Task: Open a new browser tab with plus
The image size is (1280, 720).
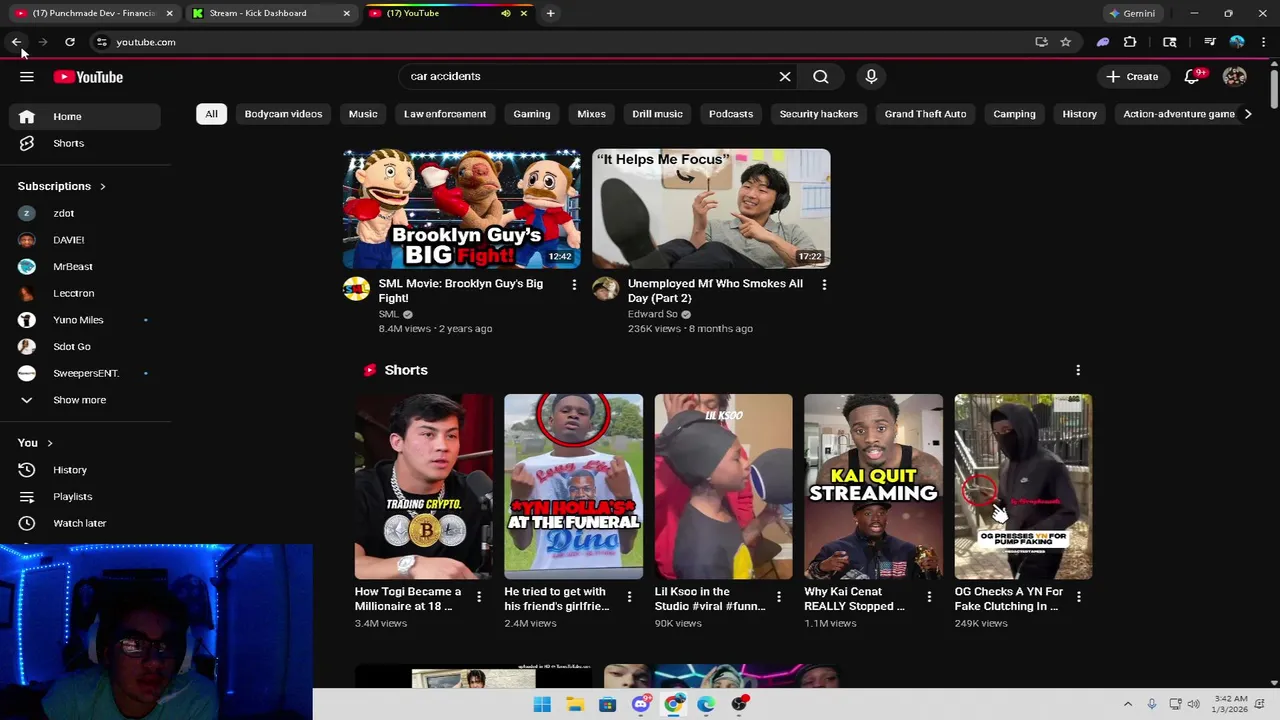Action: (x=550, y=13)
